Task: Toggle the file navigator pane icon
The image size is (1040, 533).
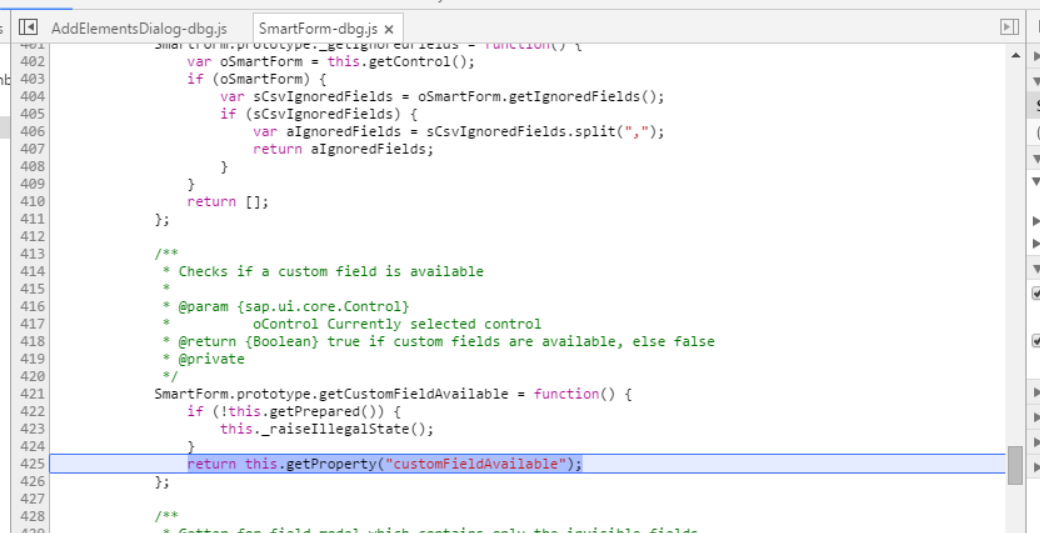Action: click(28, 27)
